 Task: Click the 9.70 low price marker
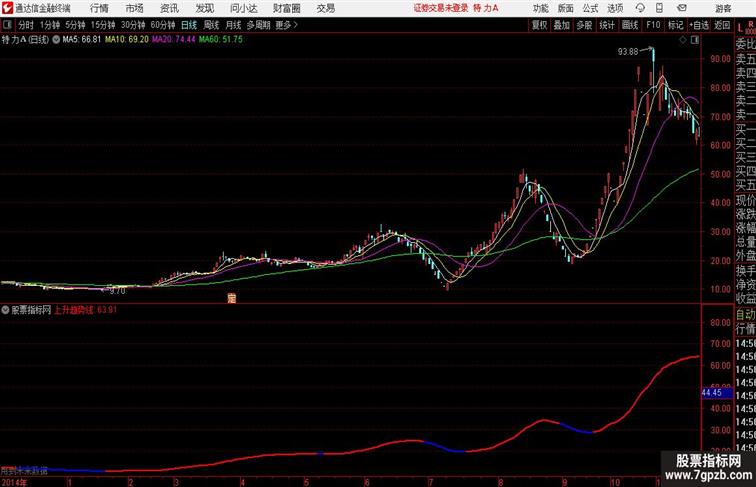pyautogui.click(x=117, y=291)
